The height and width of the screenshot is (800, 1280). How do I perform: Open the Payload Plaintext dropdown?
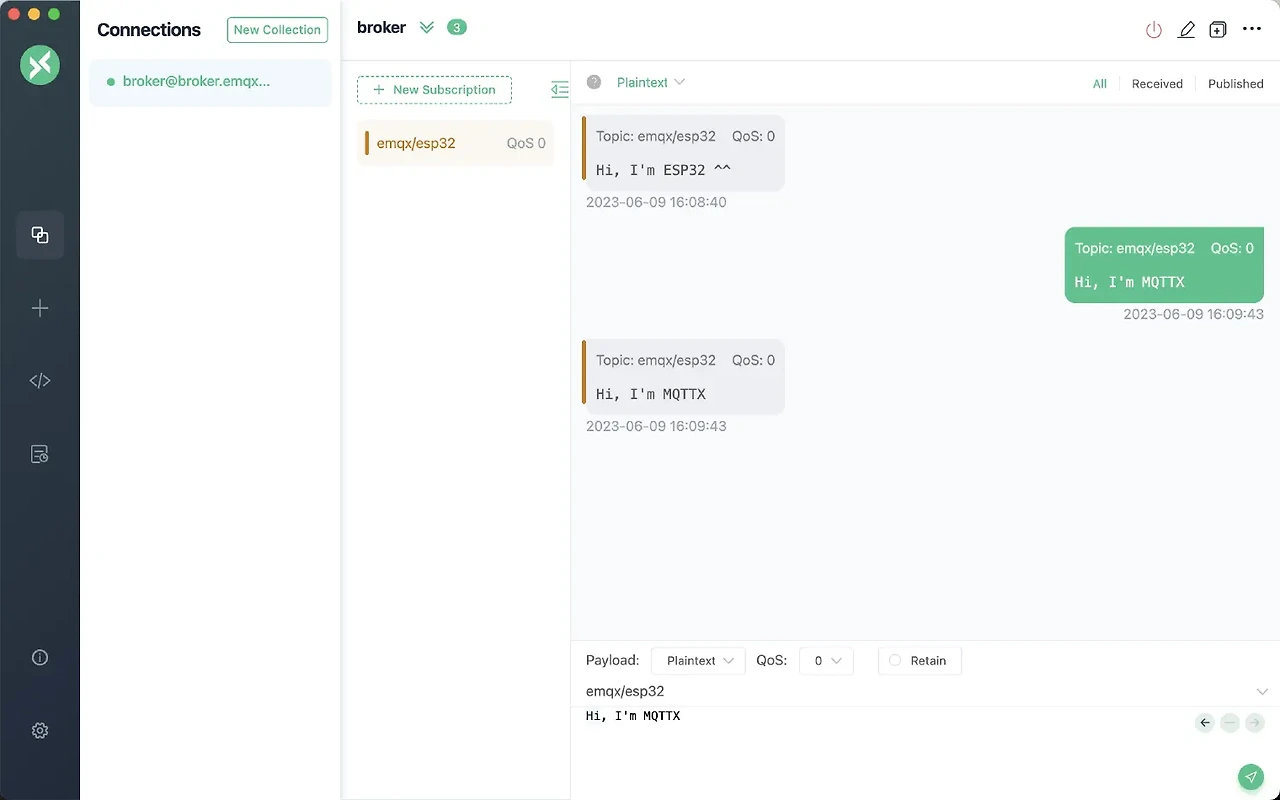pos(698,661)
